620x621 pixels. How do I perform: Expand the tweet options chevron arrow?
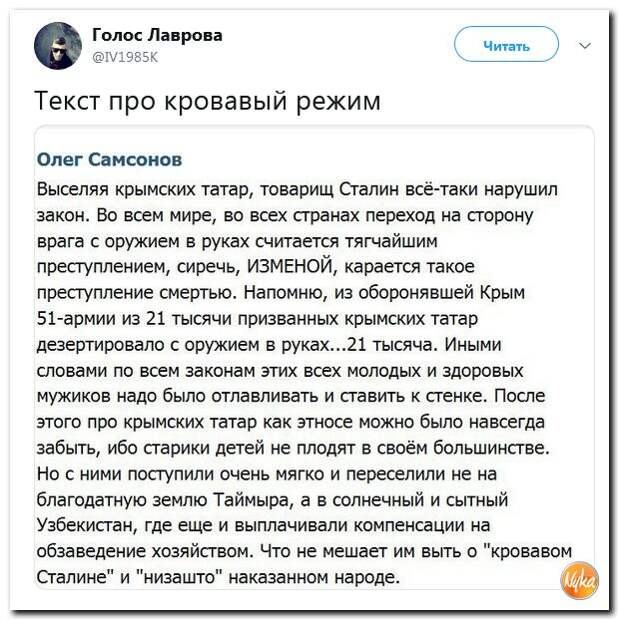coord(585,46)
